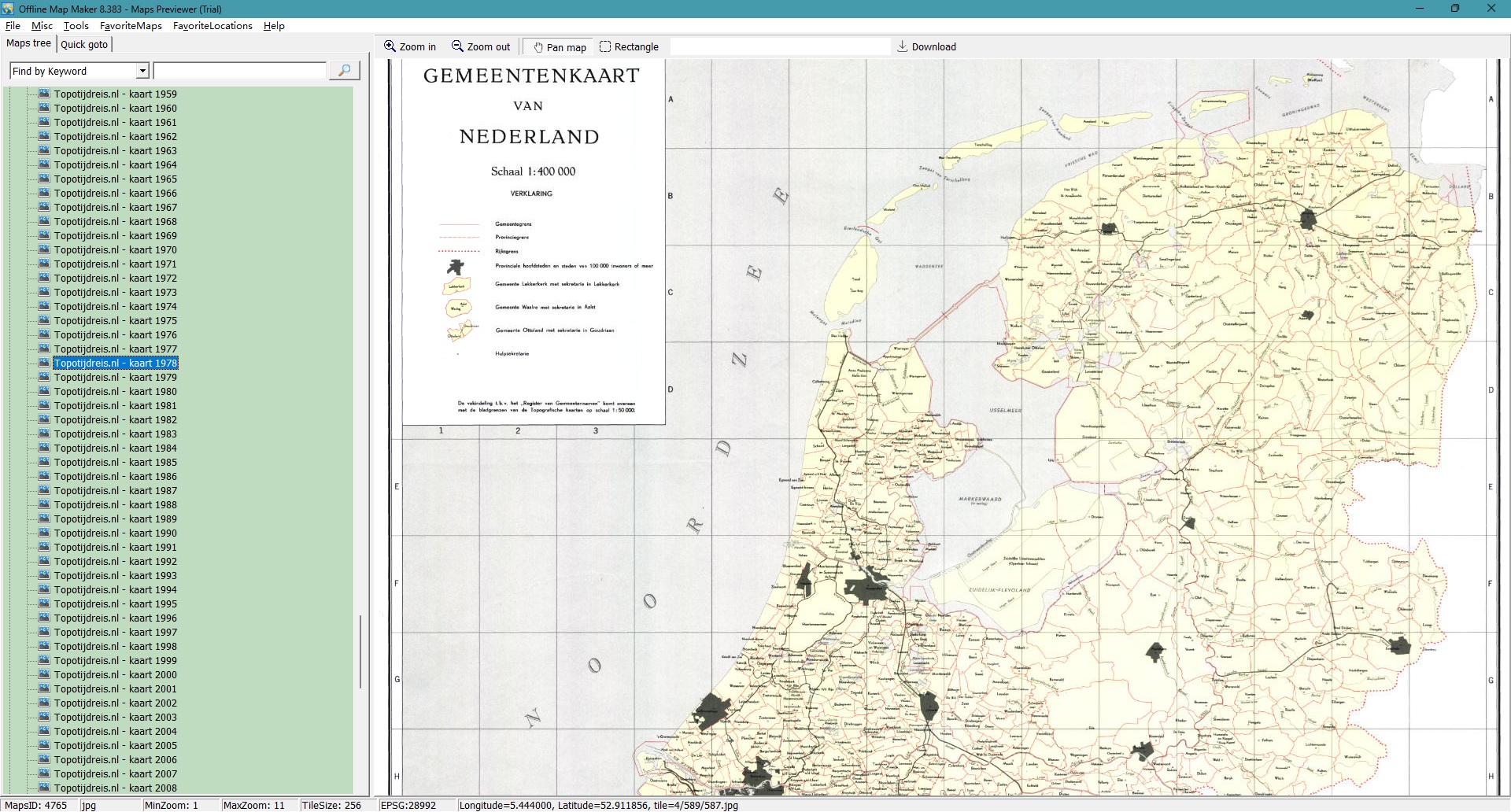Click the Zoom in magnifier icon
The image size is (1511, 812).
[x=390, y=46]
